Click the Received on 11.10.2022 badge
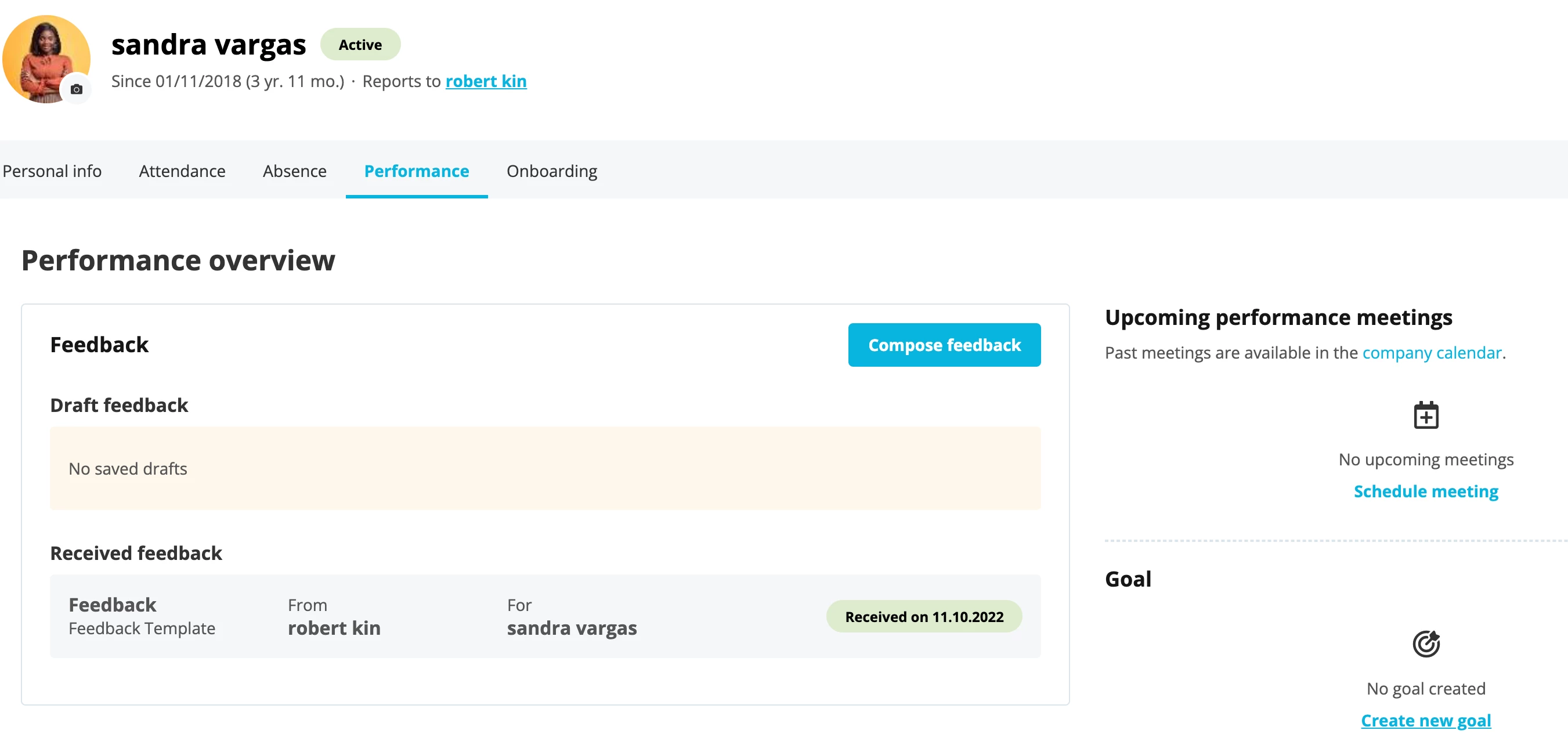Image resolution: width=1568 pixels, height=752 pixels. (x=924, y=616)
